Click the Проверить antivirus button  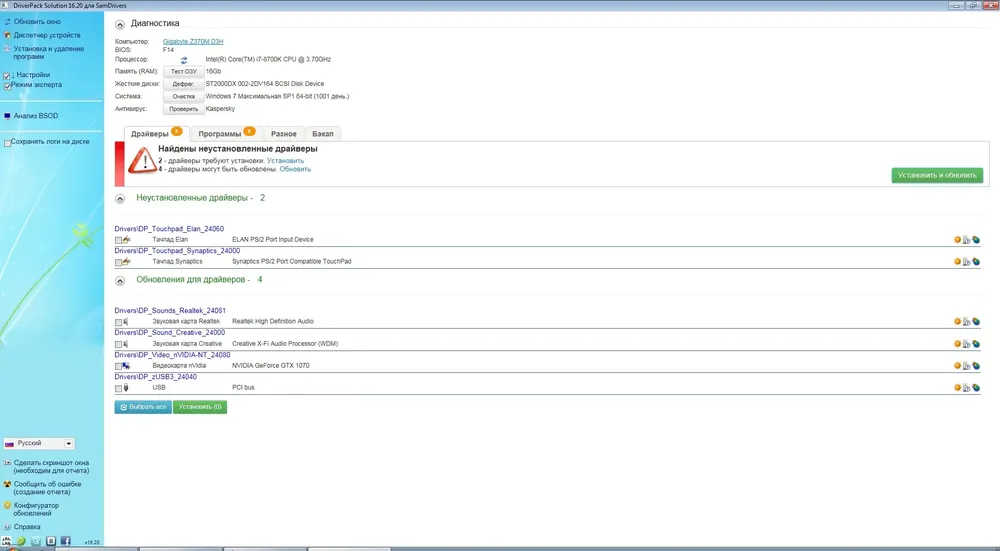click(184, 109)
